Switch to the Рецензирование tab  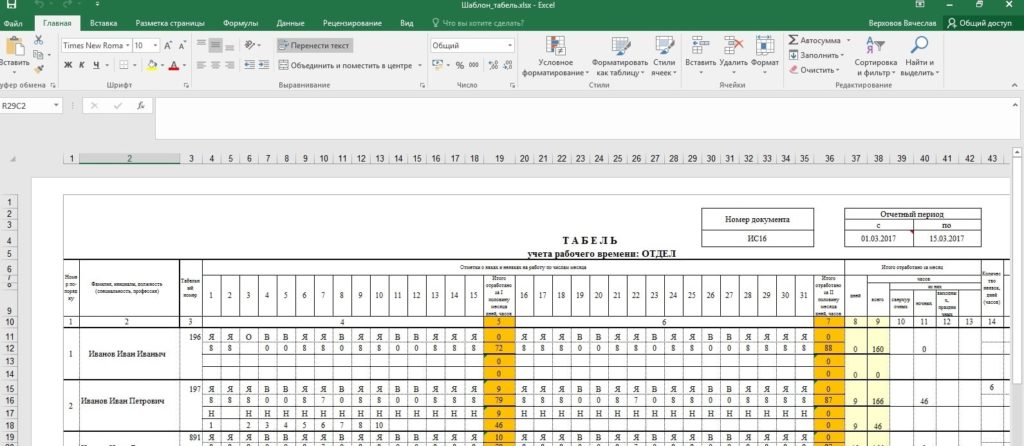click(x=352, y=24)
